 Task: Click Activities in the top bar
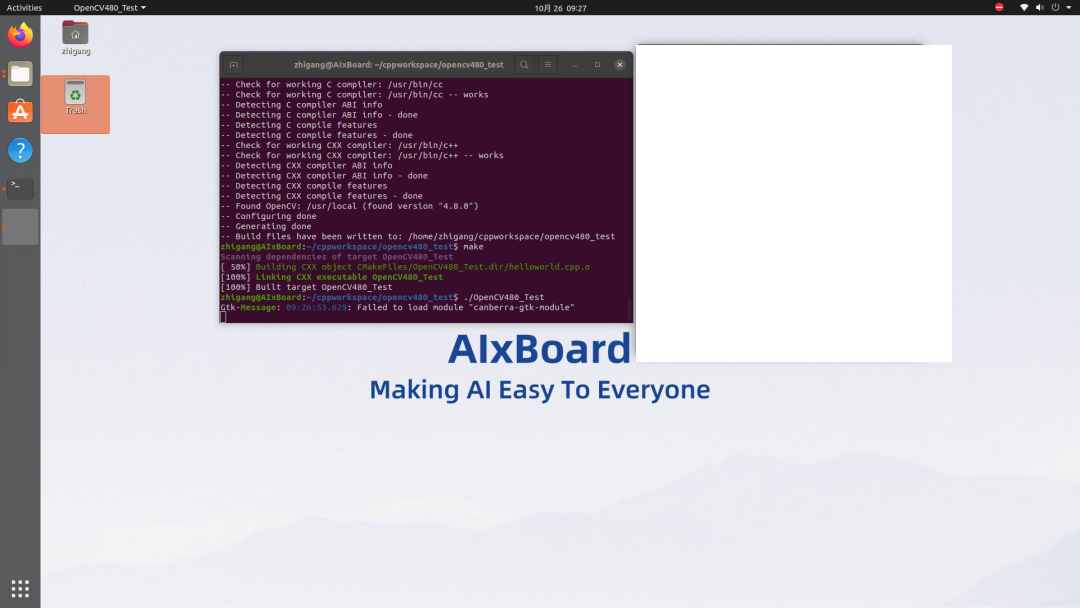point(24,8)
